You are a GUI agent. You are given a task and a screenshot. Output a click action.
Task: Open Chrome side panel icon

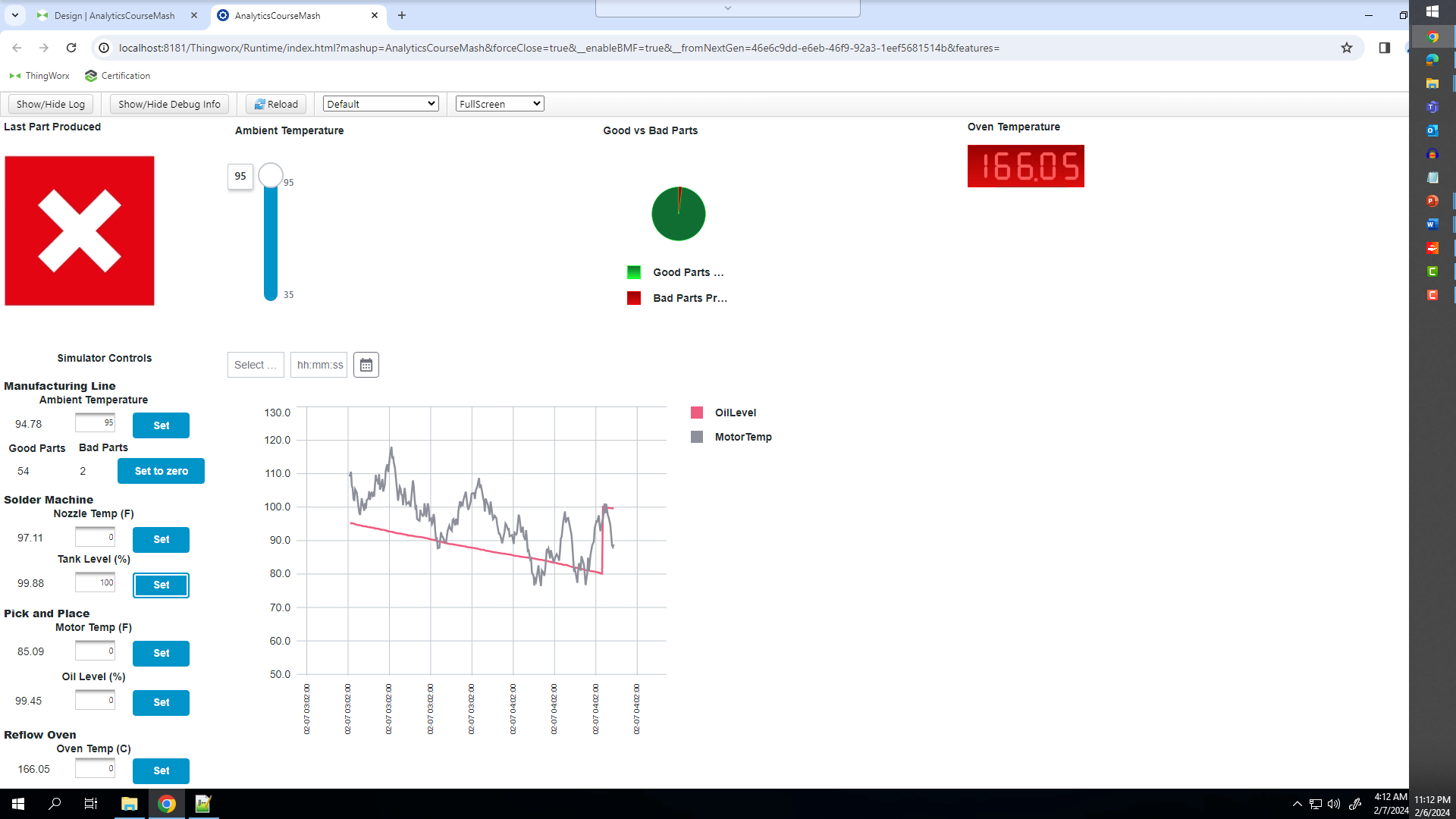pos(1385,48)
